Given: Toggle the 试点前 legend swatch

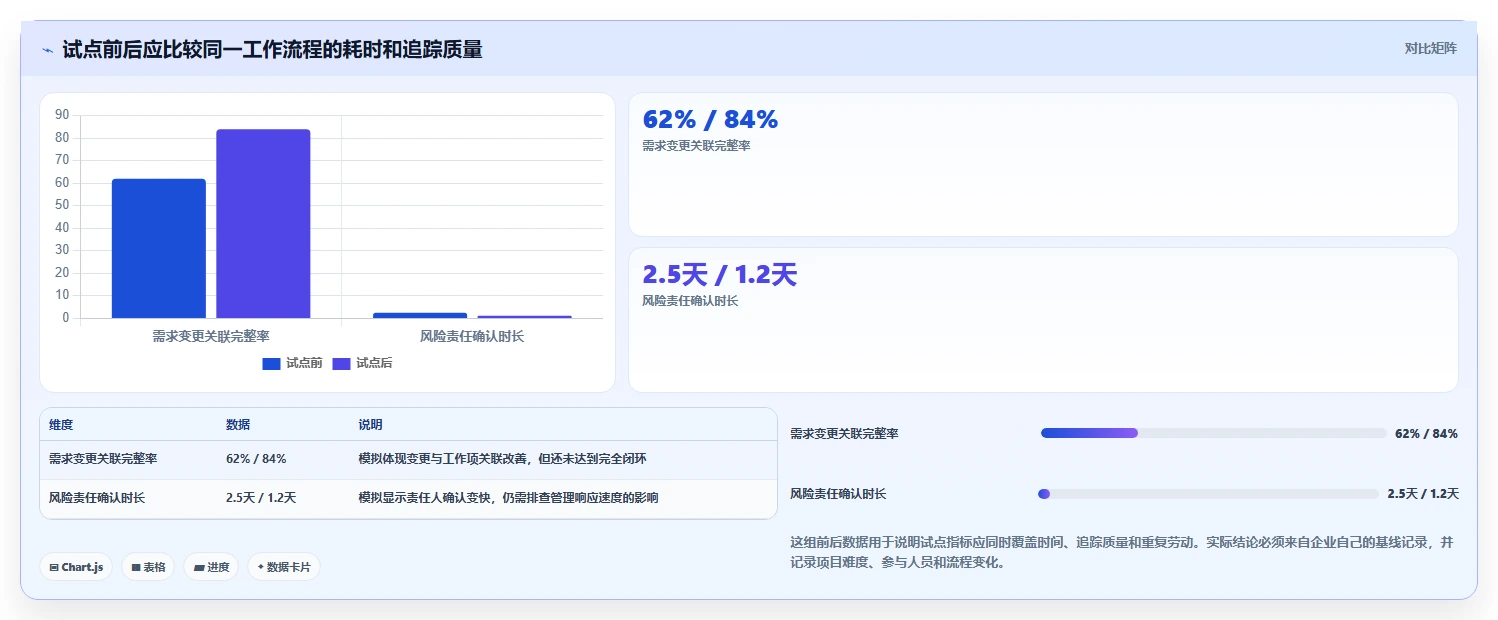Looking at the screenshot, I should 271,363.
